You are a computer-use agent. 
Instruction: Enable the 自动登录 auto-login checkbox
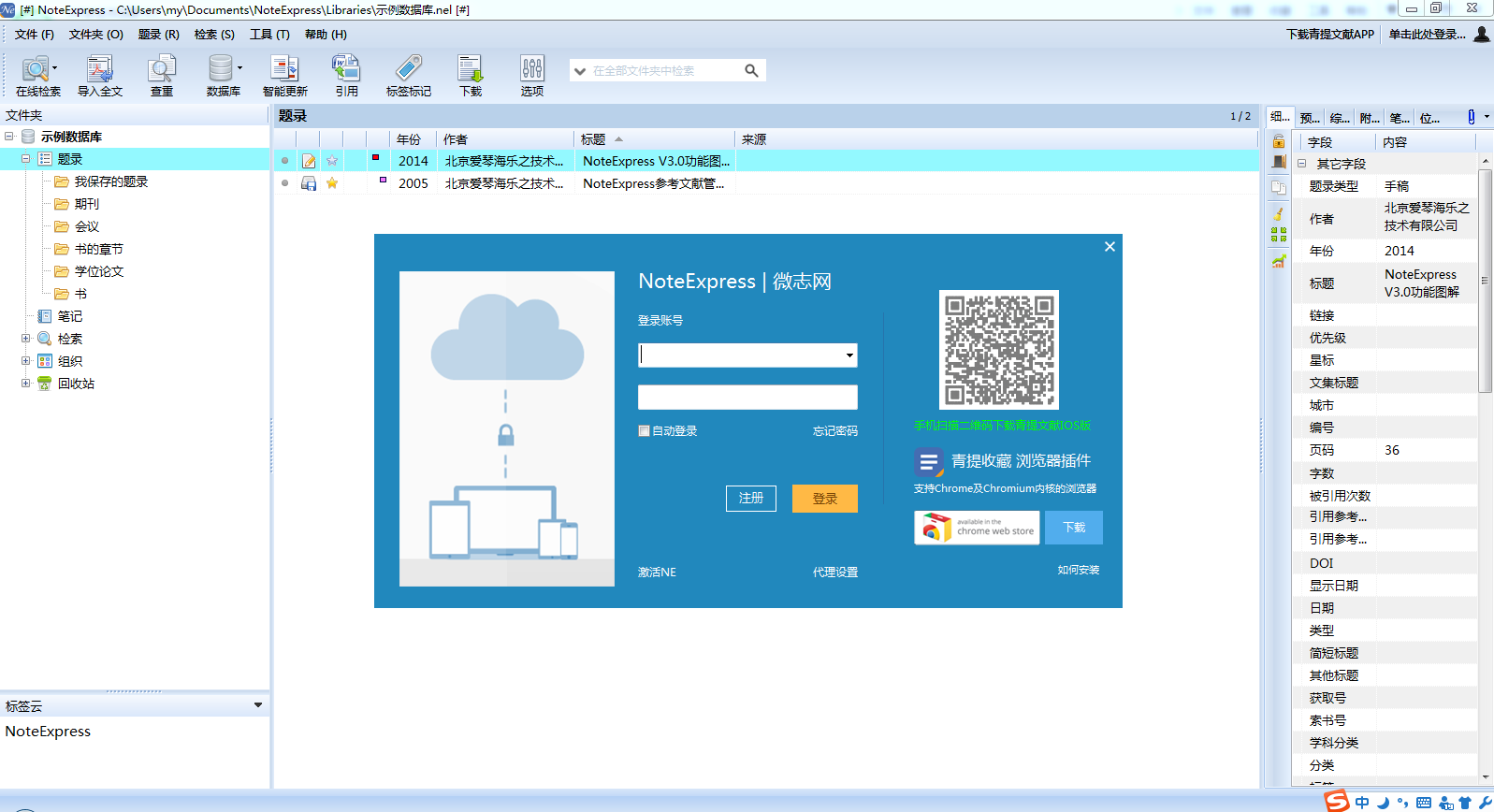(x=644, y=431)
